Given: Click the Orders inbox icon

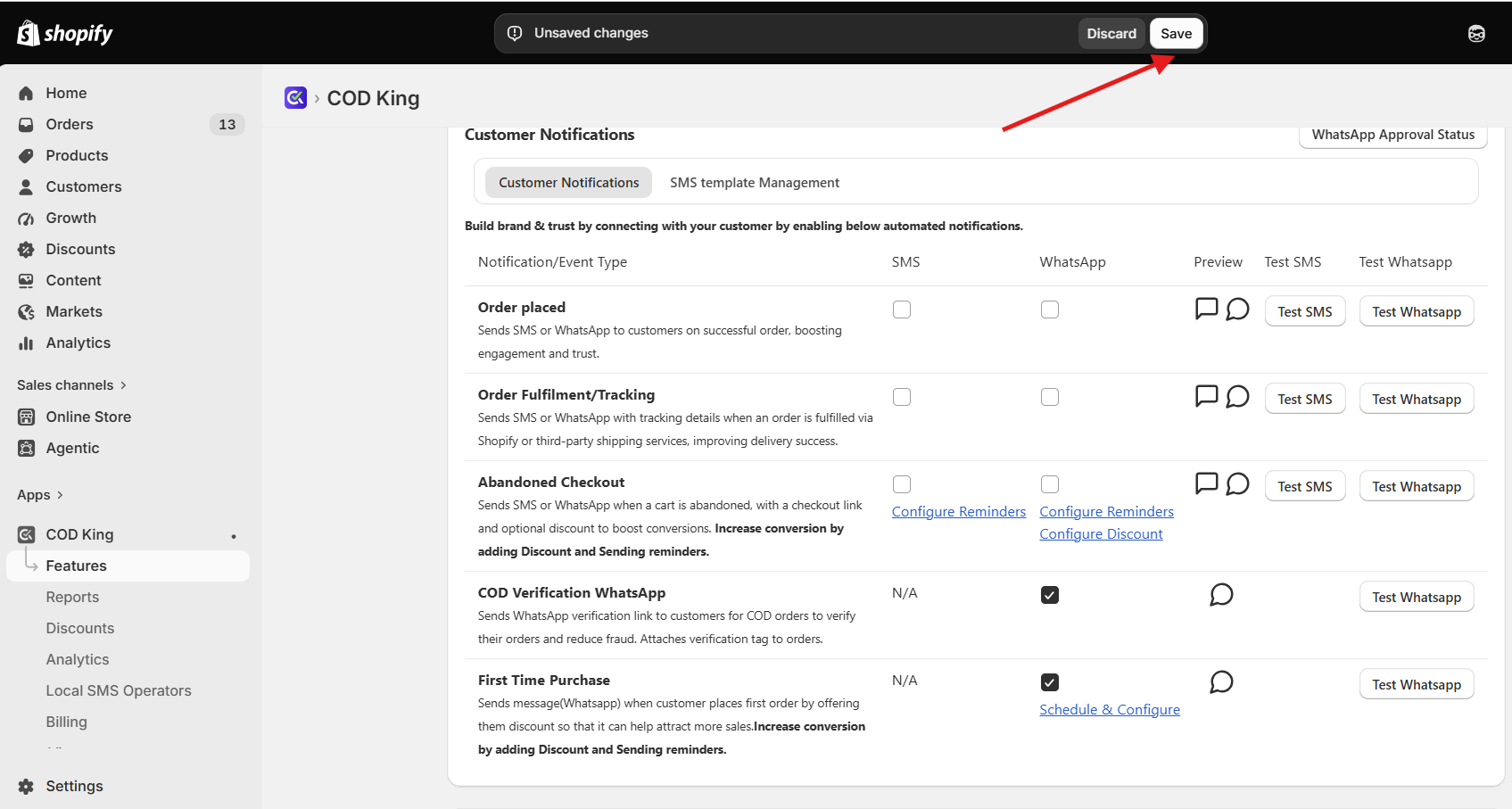Looking at the screenshot, I should 26,124.
